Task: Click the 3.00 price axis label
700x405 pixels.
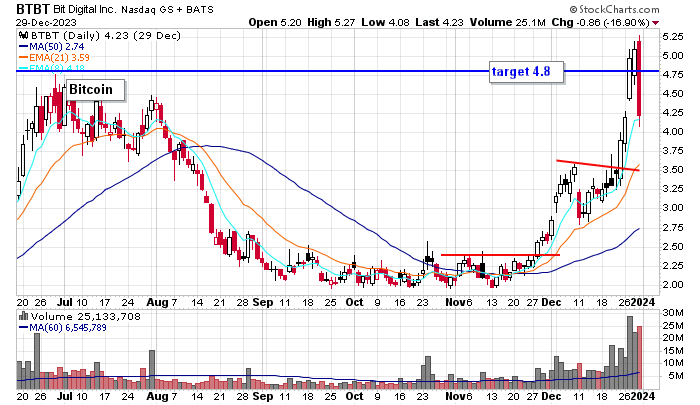Action: pyautogui.click(x=673, y=208)
